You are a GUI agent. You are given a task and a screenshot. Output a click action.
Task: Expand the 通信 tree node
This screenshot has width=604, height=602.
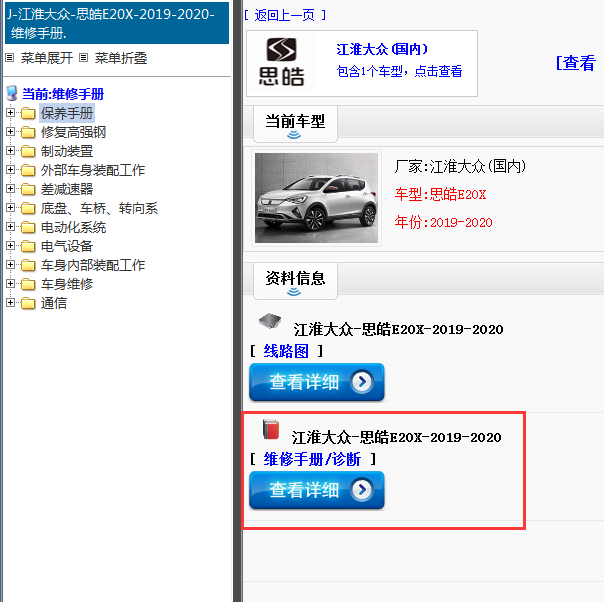click(x=10, y=302)
